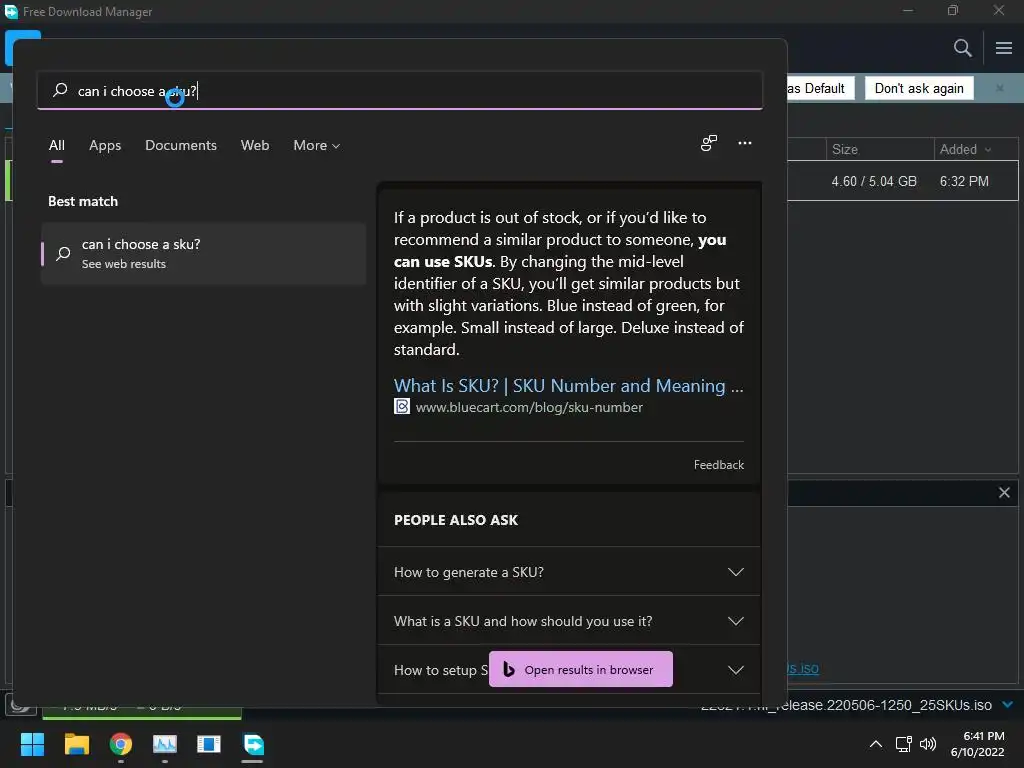The image size is (1024, 768).
Task: Click the bluecart.com URL text
Action: pos(529,407)
